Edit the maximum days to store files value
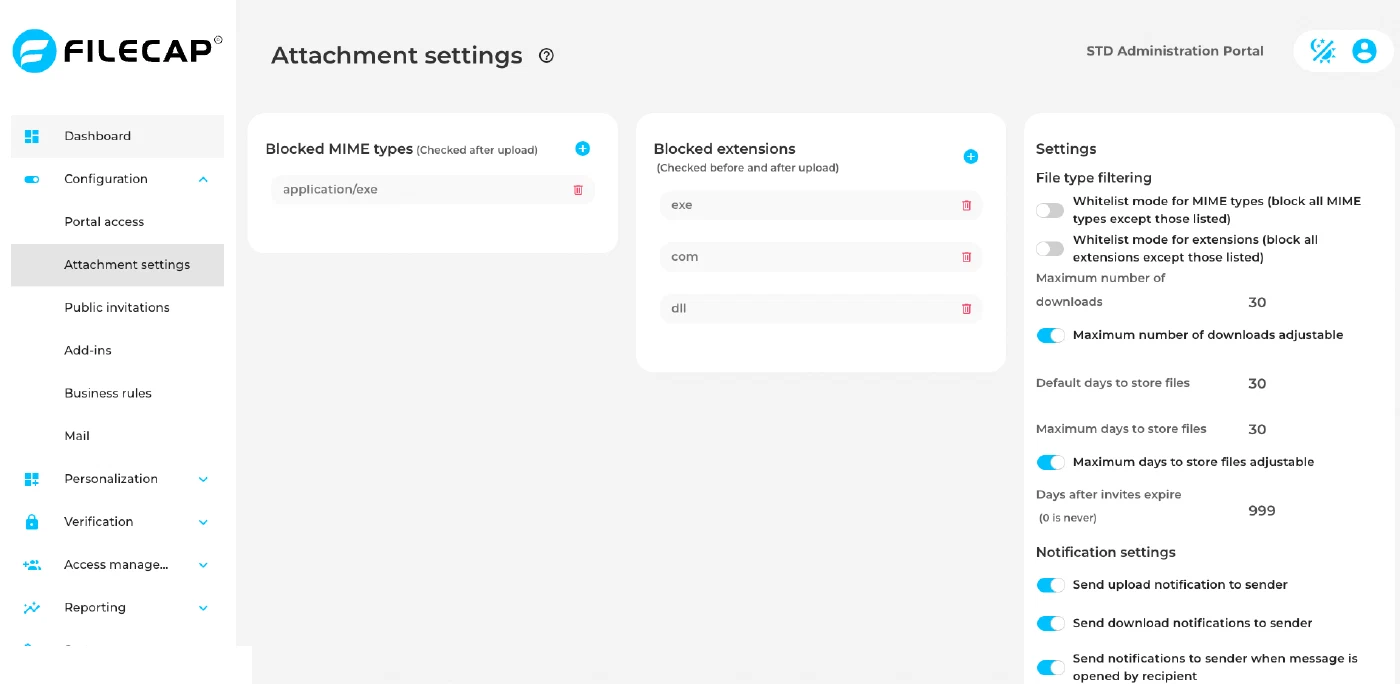The height and width of the screenshot is (684, 1400). (1257, 430)
